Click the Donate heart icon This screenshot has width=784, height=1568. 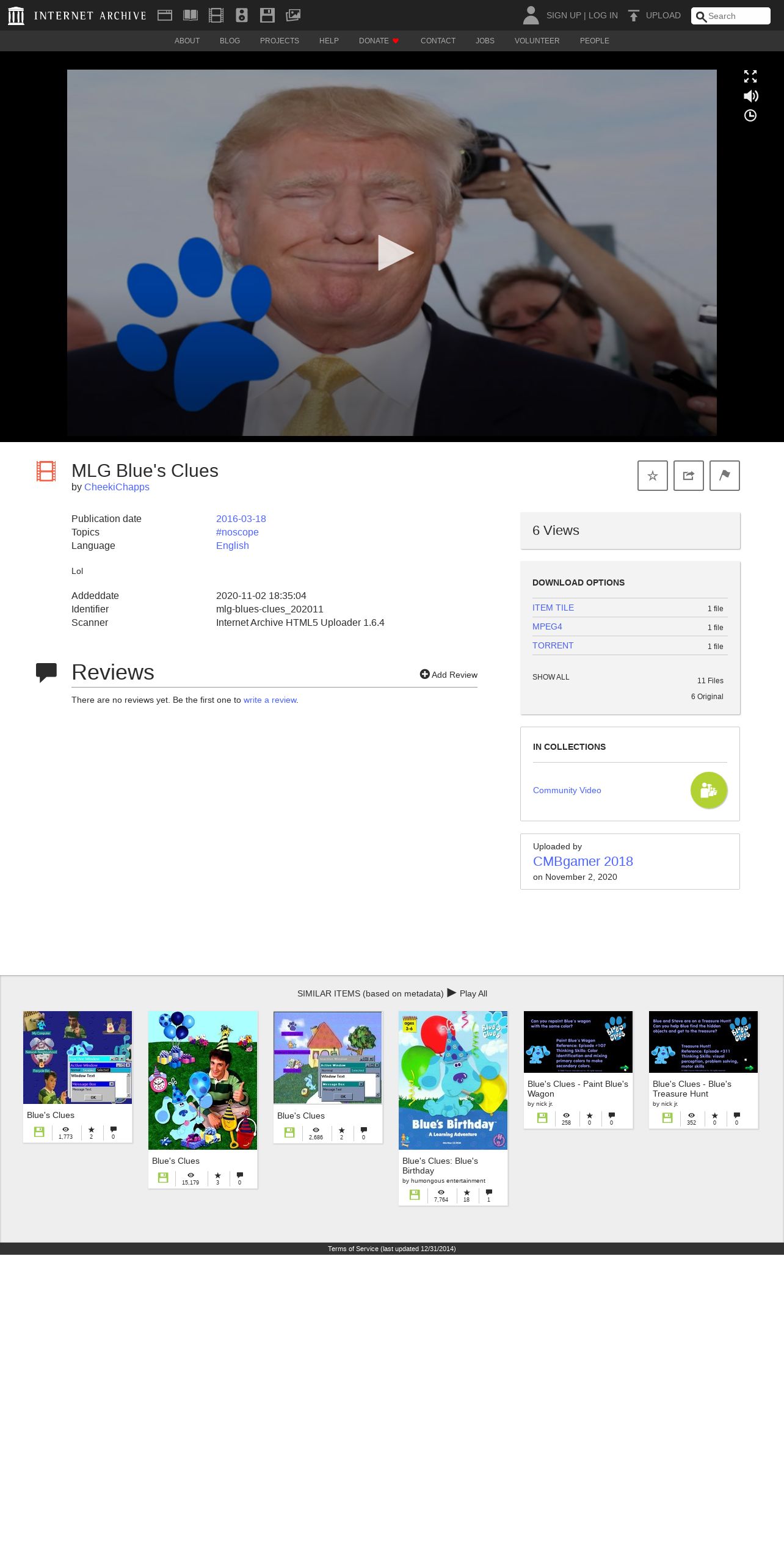[396, 41]
